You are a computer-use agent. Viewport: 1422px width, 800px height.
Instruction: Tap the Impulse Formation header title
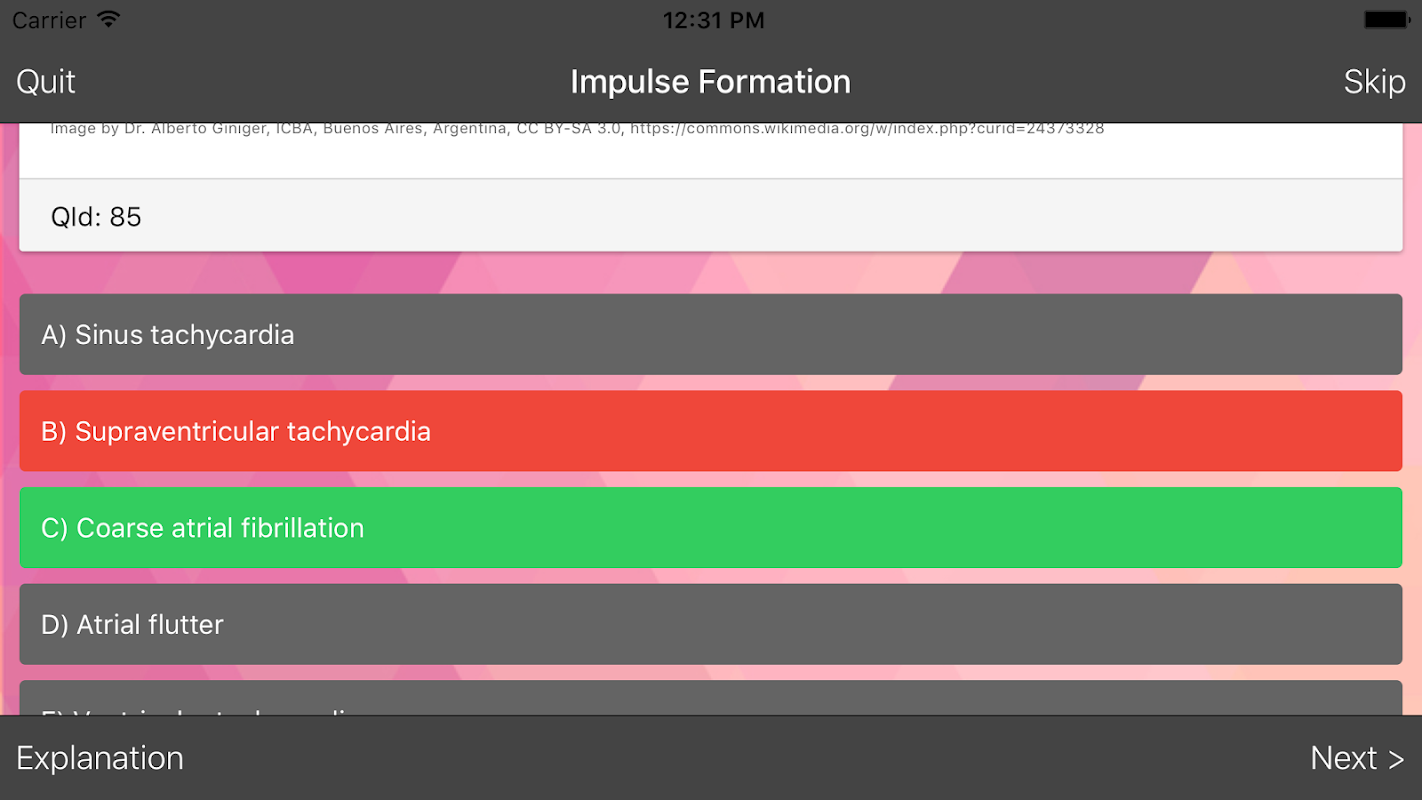[x=710, y=81]
